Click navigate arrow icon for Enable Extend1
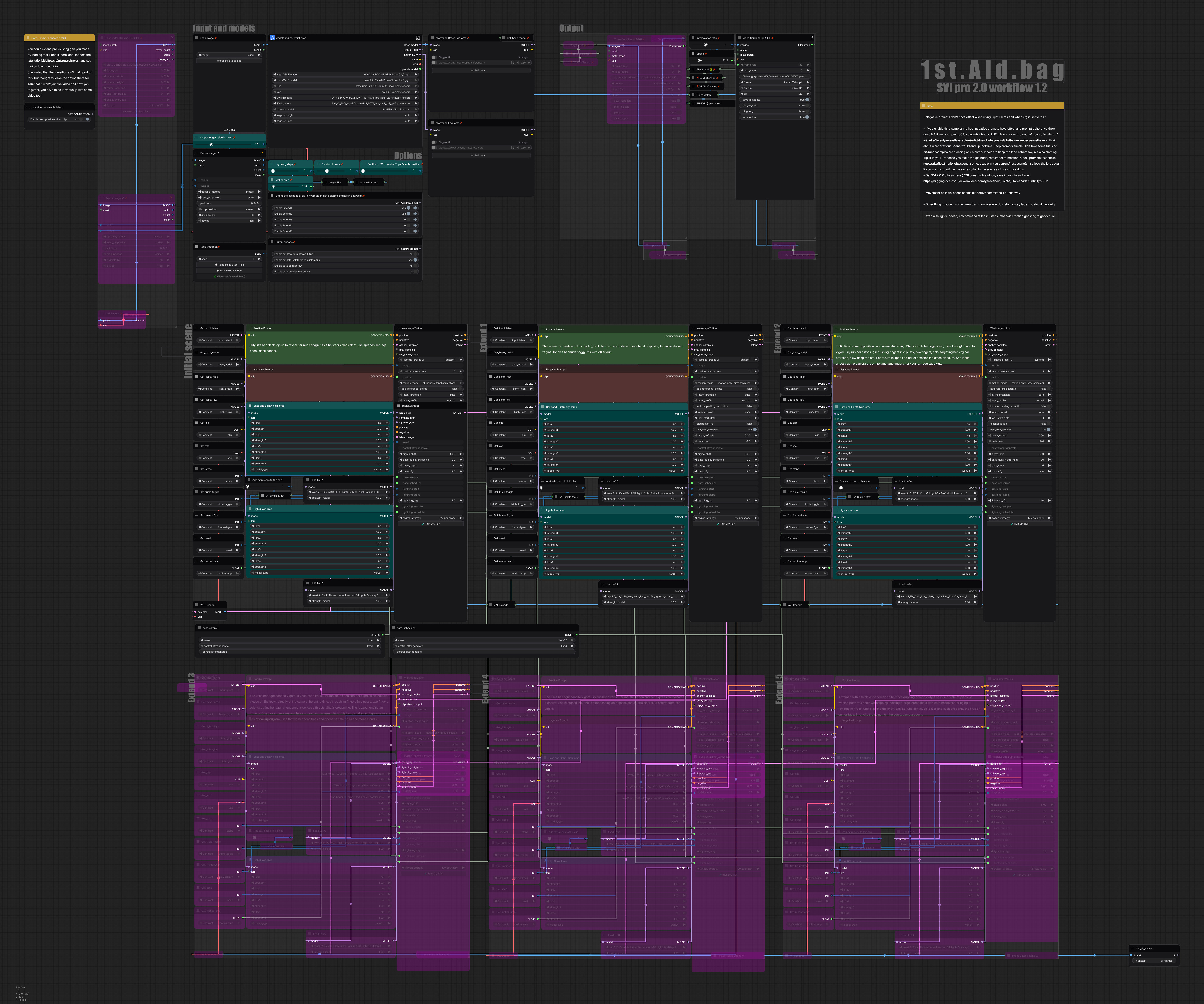1204x1004 pixels. (x=415, y=208)
